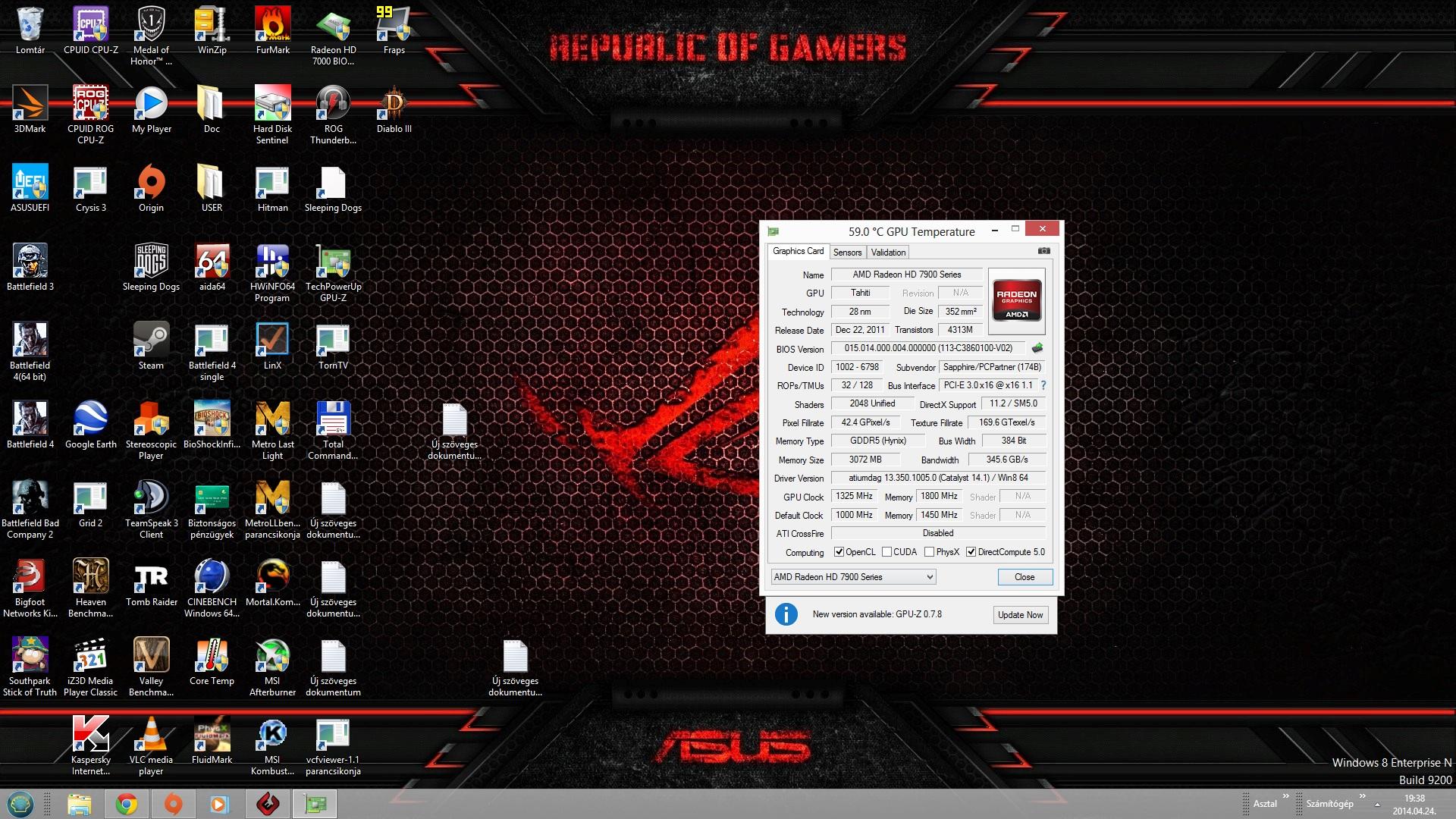1456x819 pixels.
Task: Click the Chrome icon in the taskbar
Action: point(127,804)
